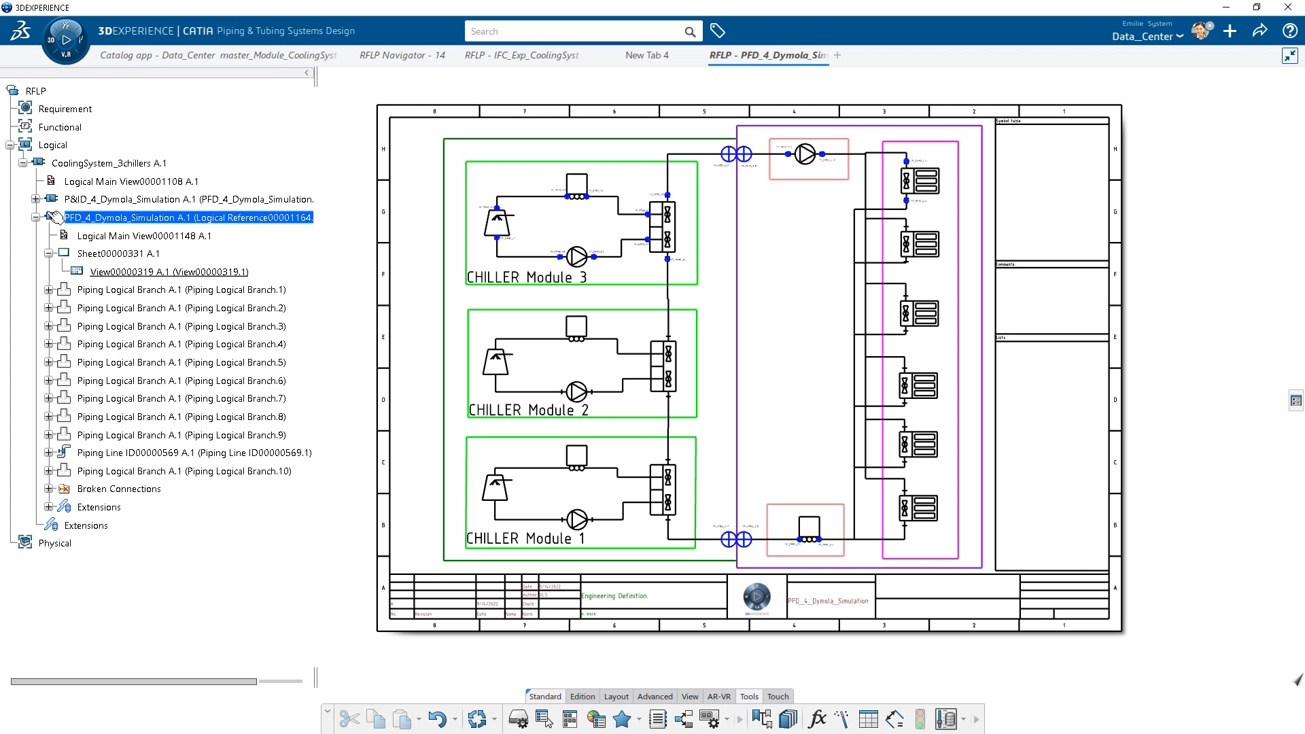1305x734 pixels.
Task: Click the star Favorites icon in toolbar
Action: (622, 719)
